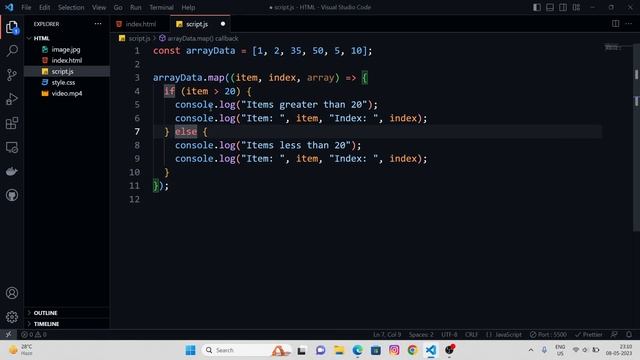
Task: Open the feedback icon in status bar
Action: 614,334
